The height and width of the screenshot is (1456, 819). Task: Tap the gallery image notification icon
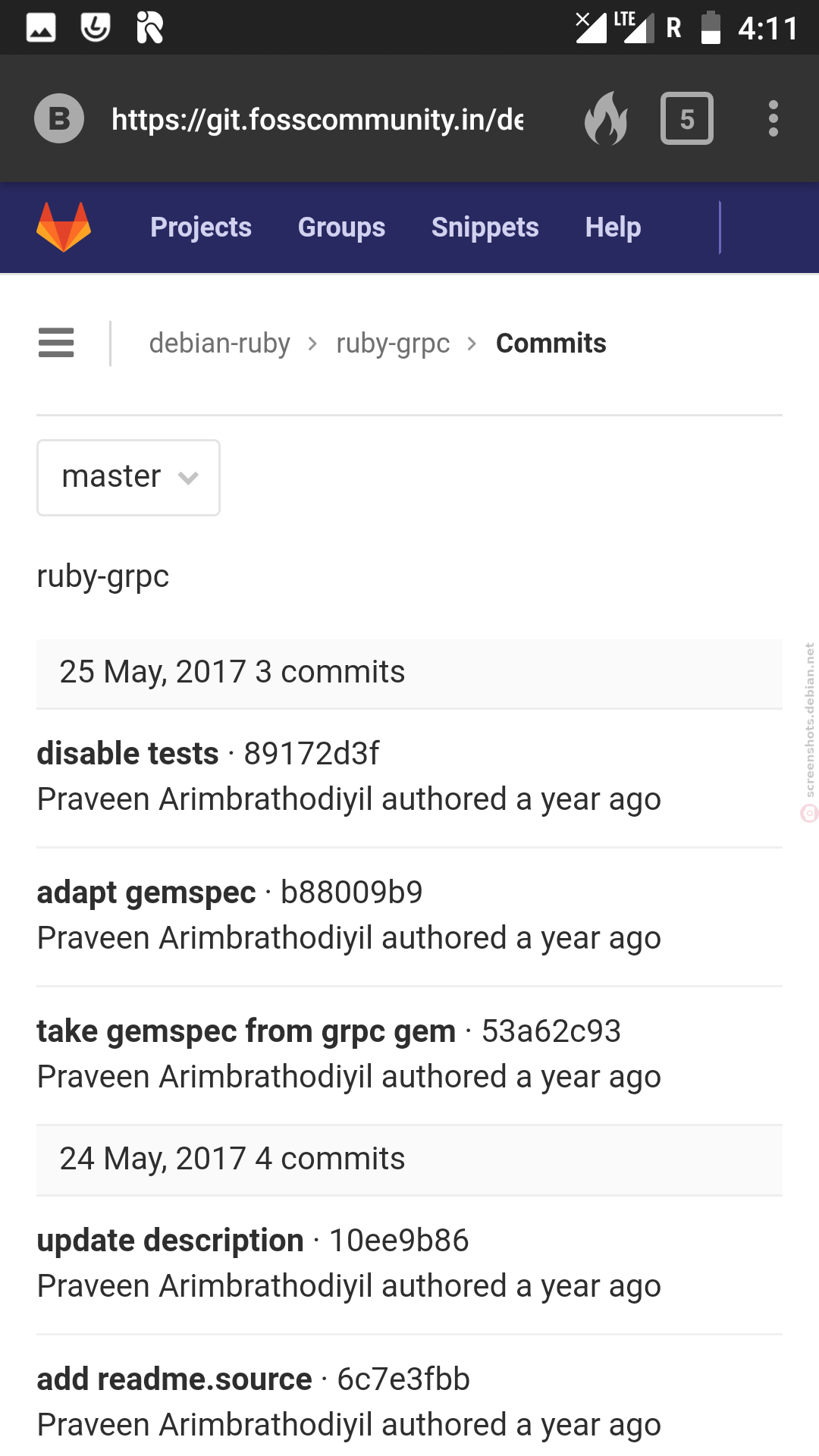click(41, 28)
